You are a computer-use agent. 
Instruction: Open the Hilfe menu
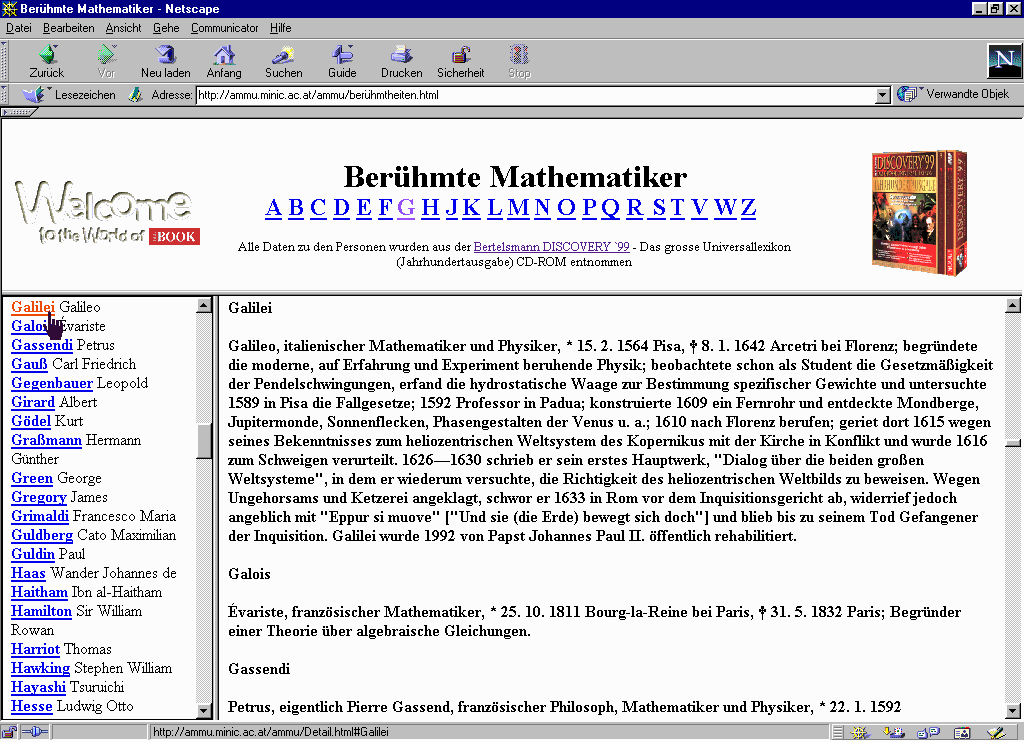point(281,28)
